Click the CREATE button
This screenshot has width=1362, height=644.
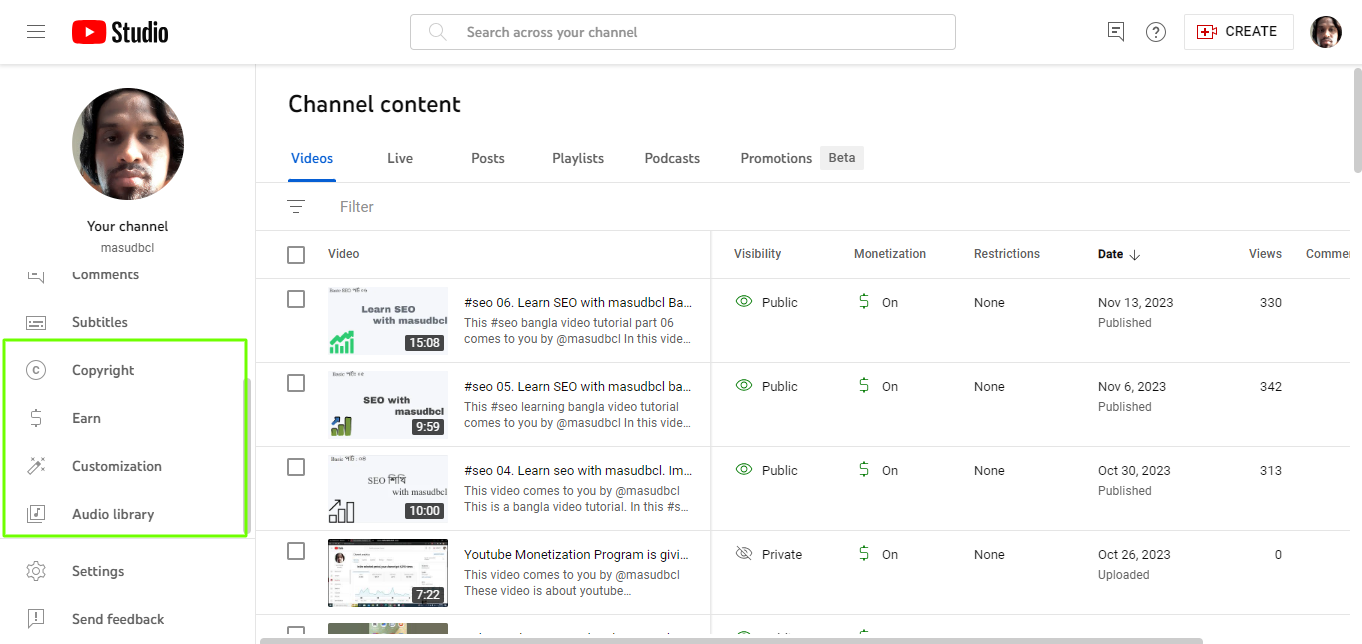1238,32
